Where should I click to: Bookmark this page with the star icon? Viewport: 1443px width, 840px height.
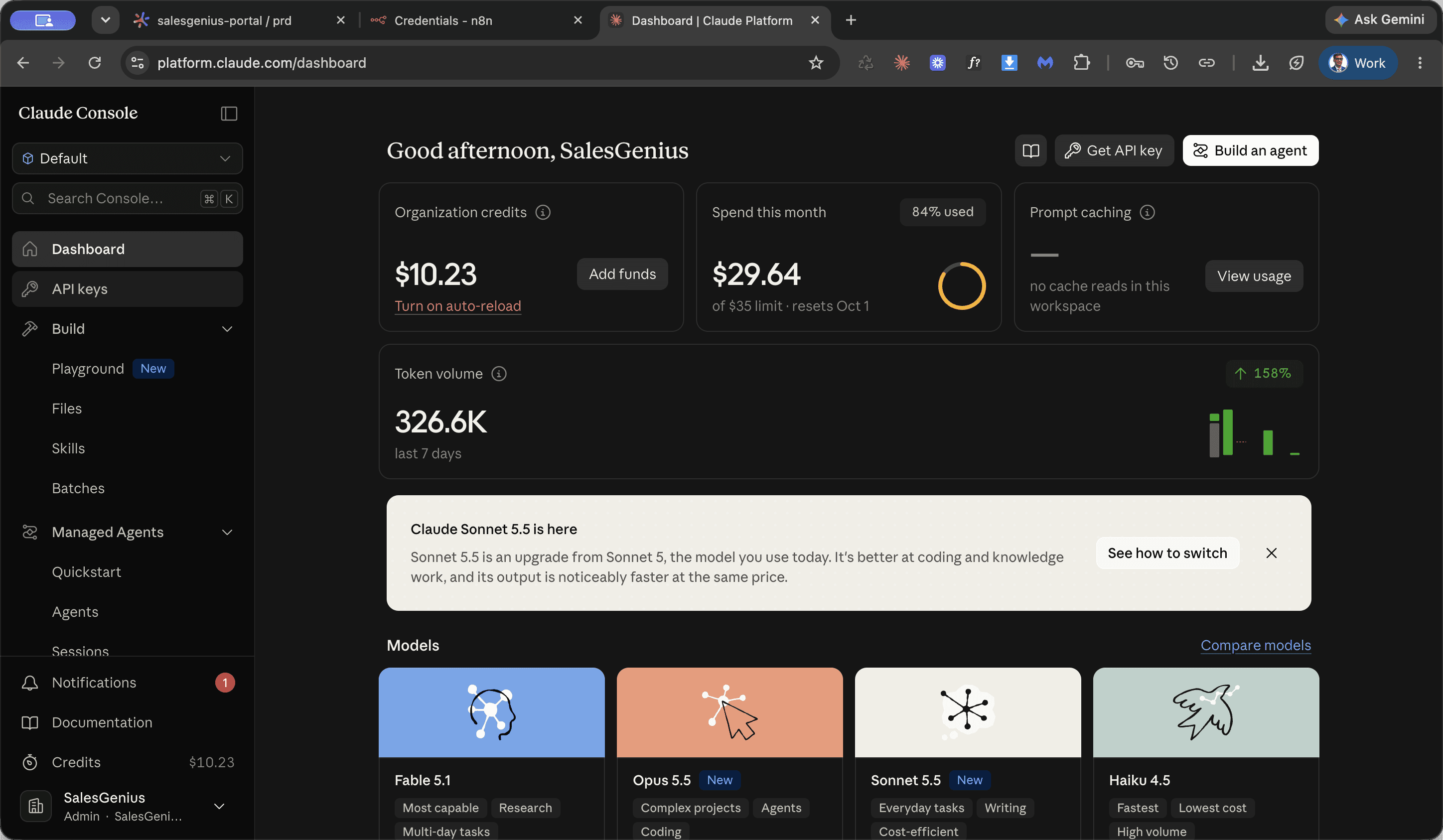[x=816, y=63]
